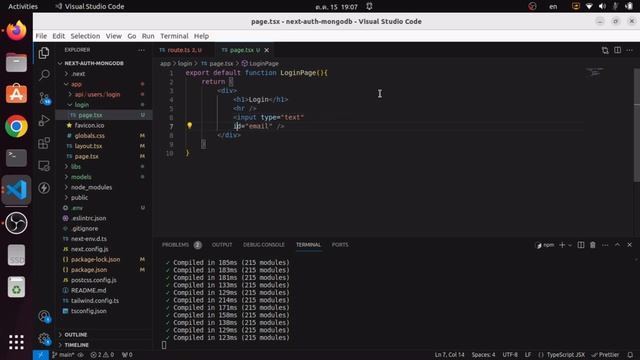Click errors and warnings count in status bar
The image size is (640, 360).
[102, 355]
